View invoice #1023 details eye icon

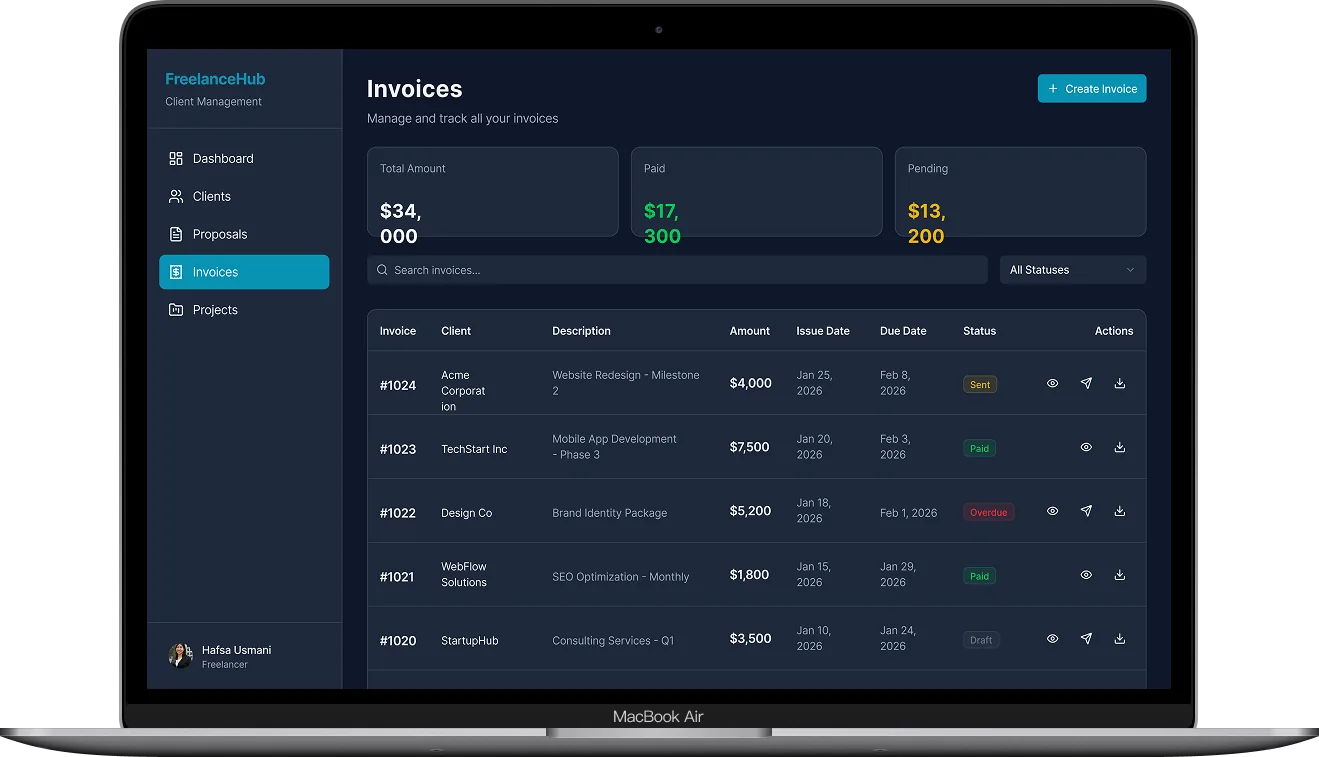coord(1086,447)
